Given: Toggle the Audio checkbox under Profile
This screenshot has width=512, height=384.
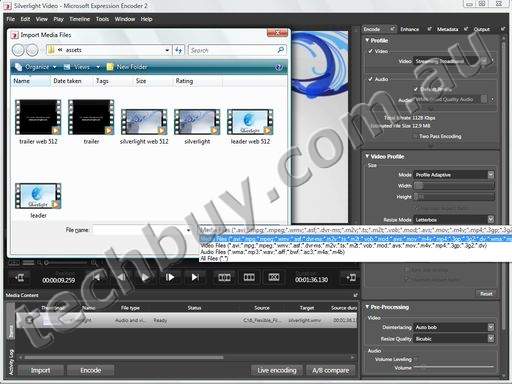Looking at the screenshot, I should click(x=370, y=79).
